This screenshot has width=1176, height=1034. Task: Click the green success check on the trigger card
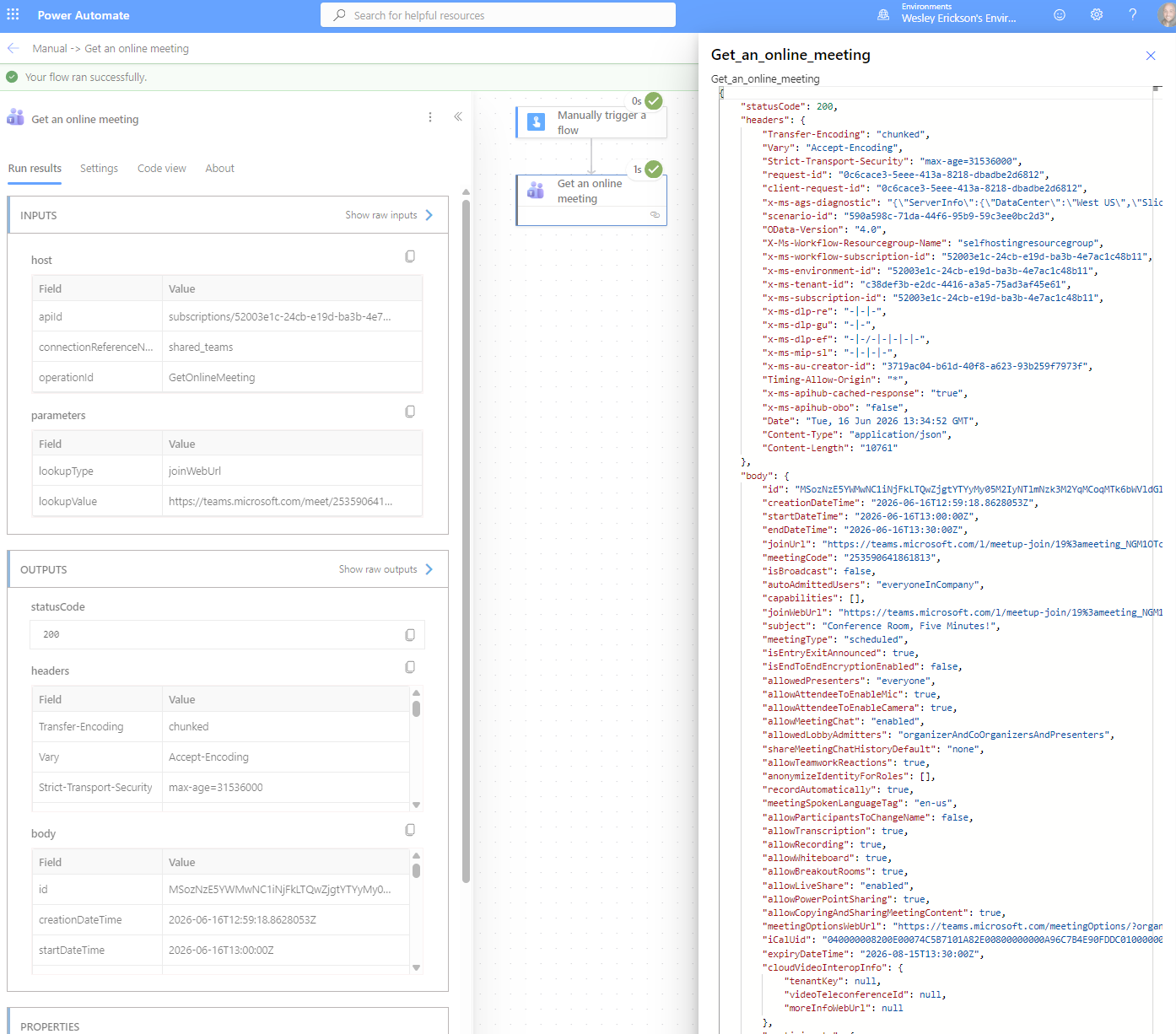[654, 101]
